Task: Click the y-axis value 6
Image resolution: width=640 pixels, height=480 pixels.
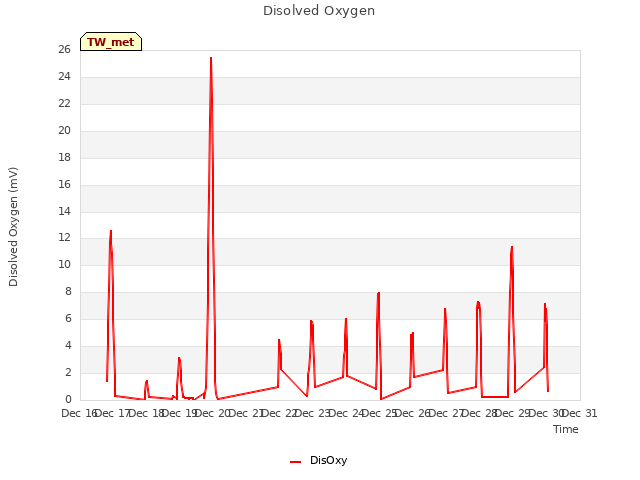Action: click(68, 318)
